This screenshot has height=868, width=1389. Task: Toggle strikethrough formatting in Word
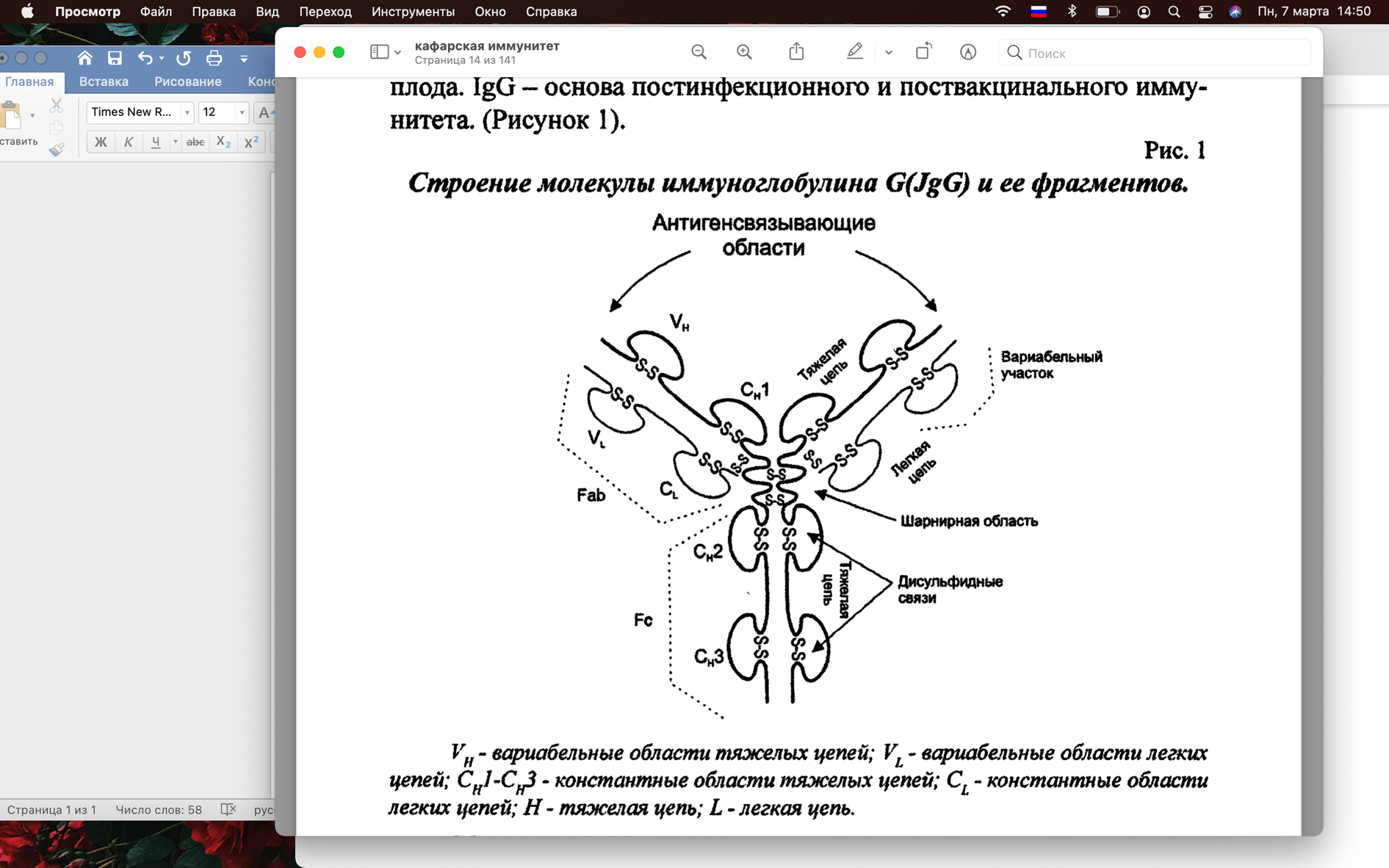pos(195,142)
